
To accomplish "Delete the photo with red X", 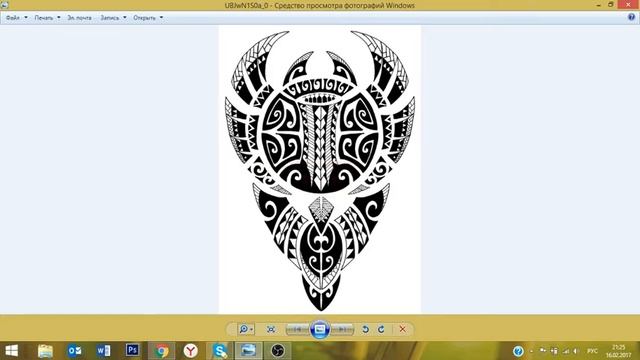I will [402, 329].
